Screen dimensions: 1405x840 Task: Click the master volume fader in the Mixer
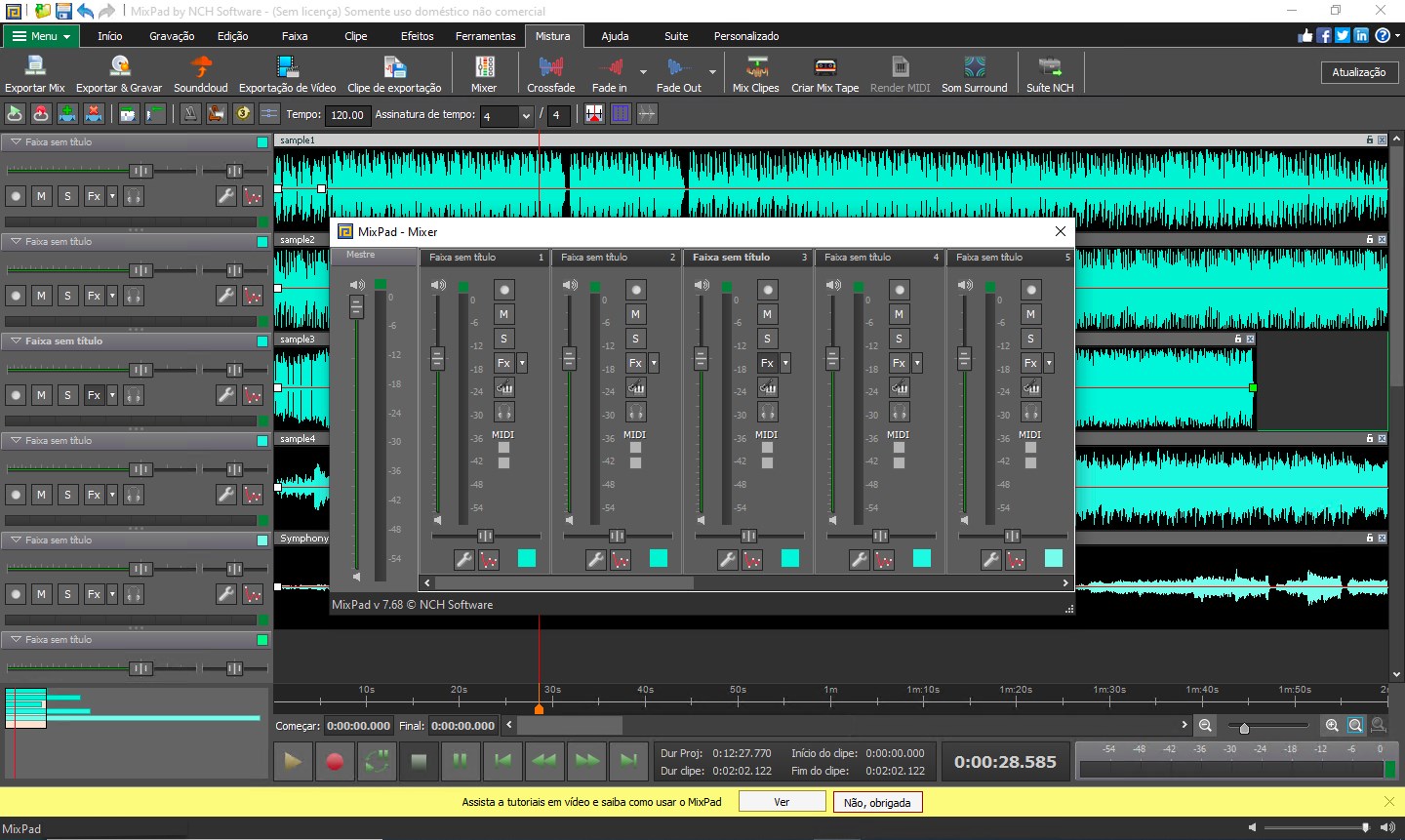tap(357, 307)
